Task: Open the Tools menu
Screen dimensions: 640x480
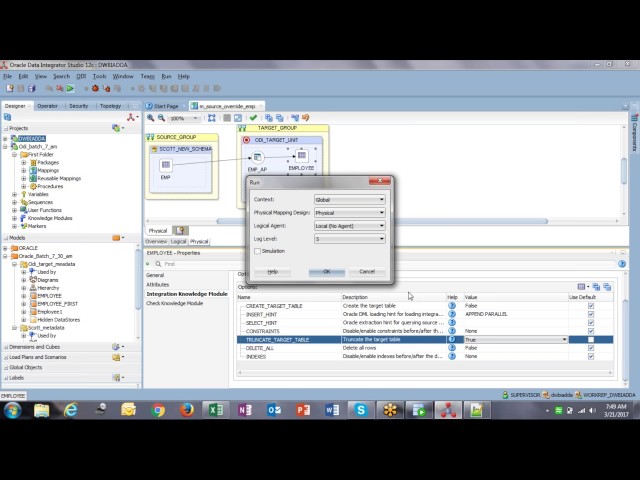Action: click(99, 76)
